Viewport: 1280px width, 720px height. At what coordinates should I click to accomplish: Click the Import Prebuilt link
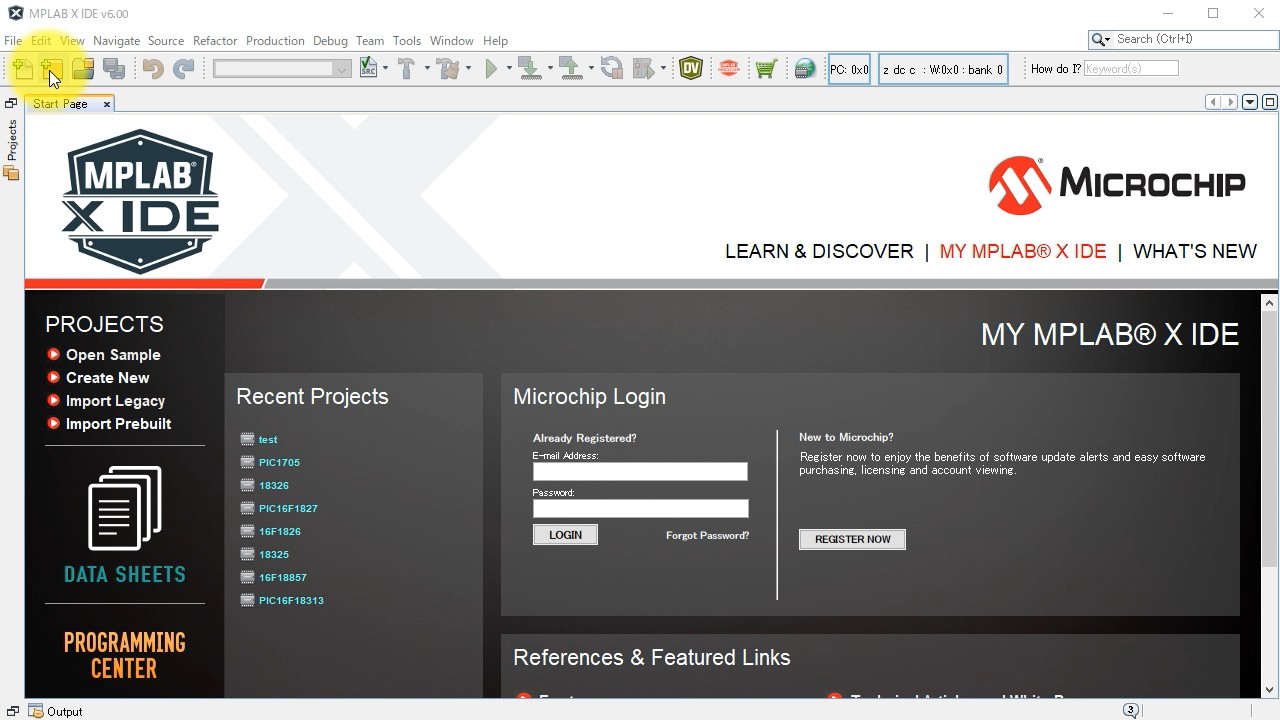118,424
